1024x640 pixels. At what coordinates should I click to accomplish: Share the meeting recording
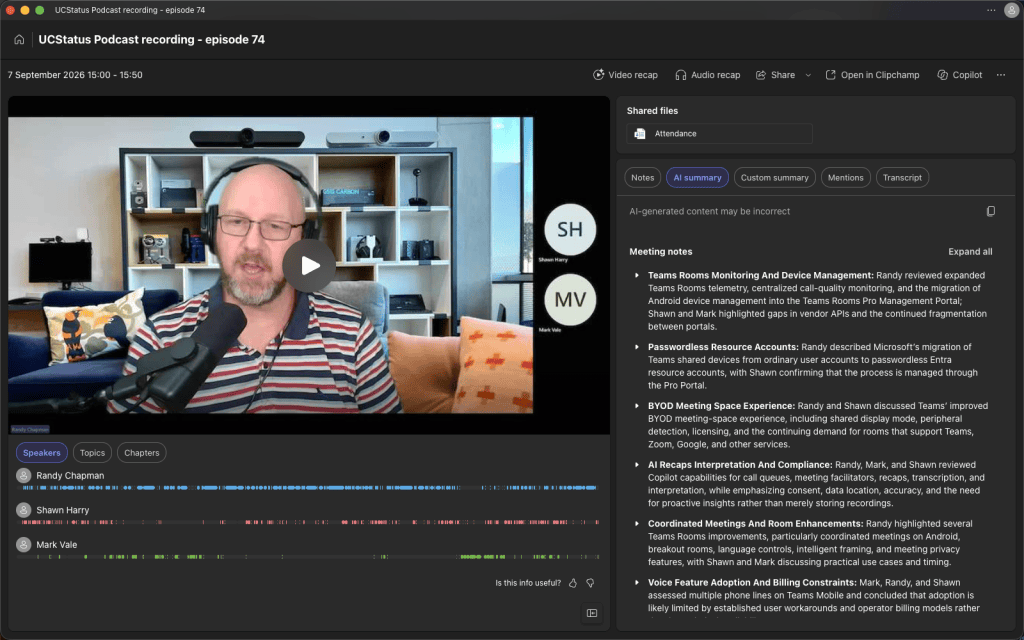tap(775, 75)
